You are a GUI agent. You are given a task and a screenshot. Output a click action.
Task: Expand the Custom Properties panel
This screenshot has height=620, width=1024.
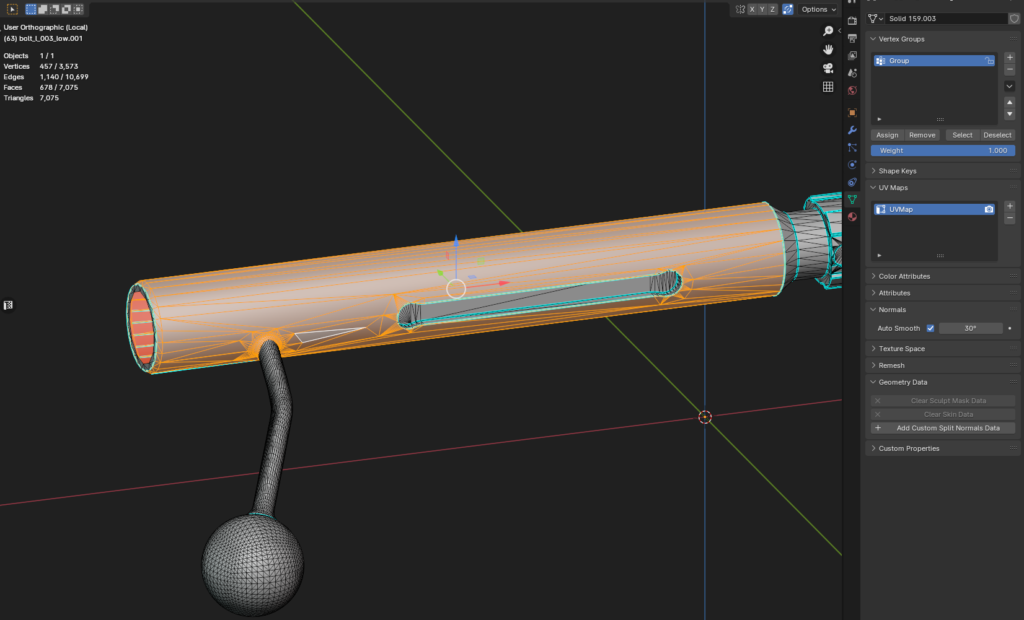pos(873,449)
